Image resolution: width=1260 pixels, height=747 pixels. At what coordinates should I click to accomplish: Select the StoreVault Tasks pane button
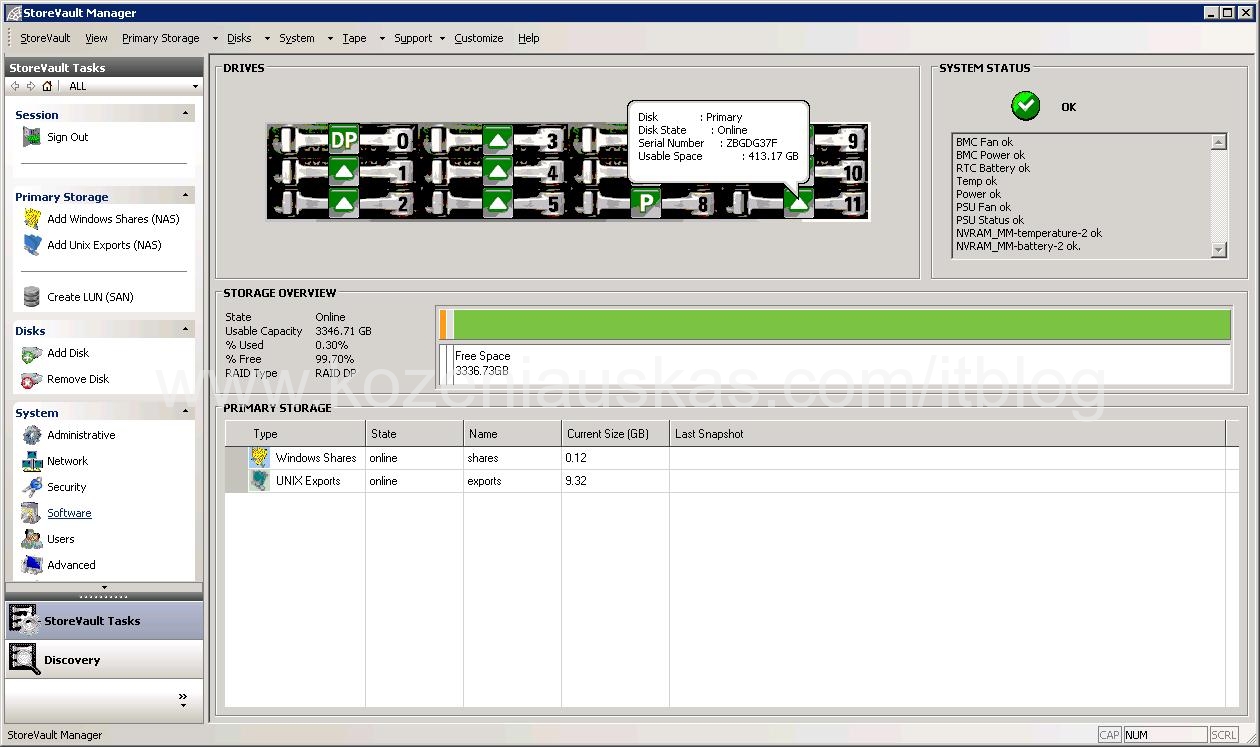tap(104, 620)
